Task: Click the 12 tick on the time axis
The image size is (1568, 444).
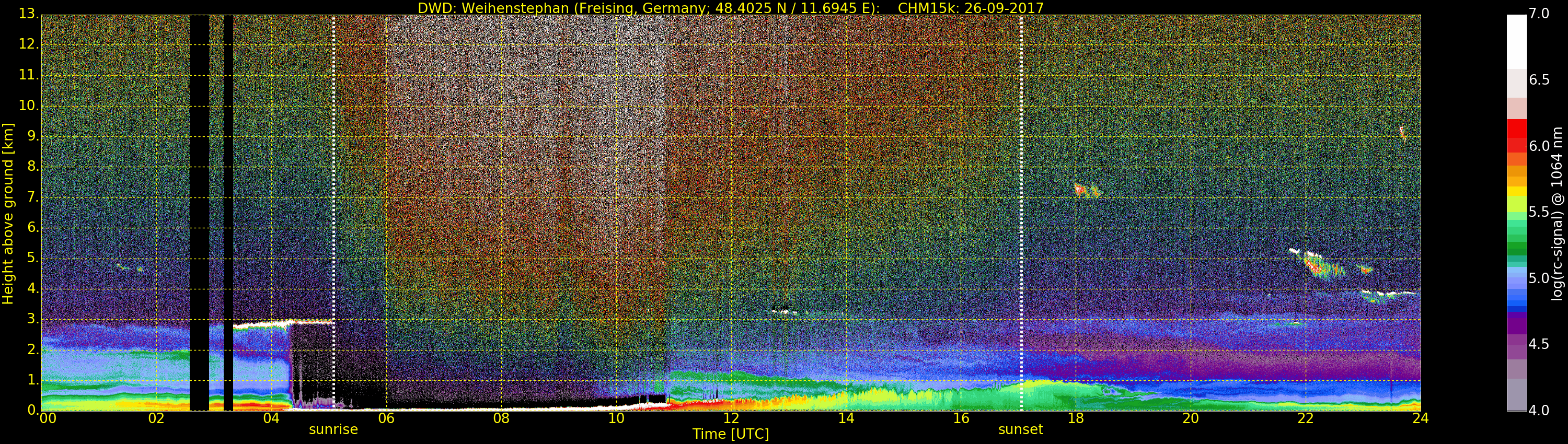Action: 731,418
